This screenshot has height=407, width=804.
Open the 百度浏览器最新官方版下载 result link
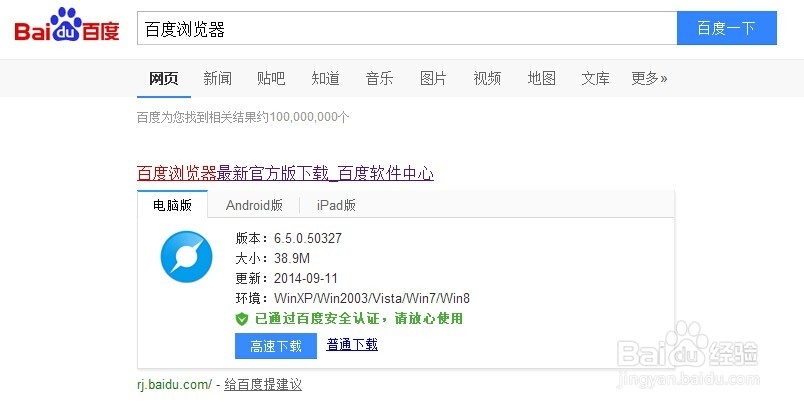coord(285,173)
